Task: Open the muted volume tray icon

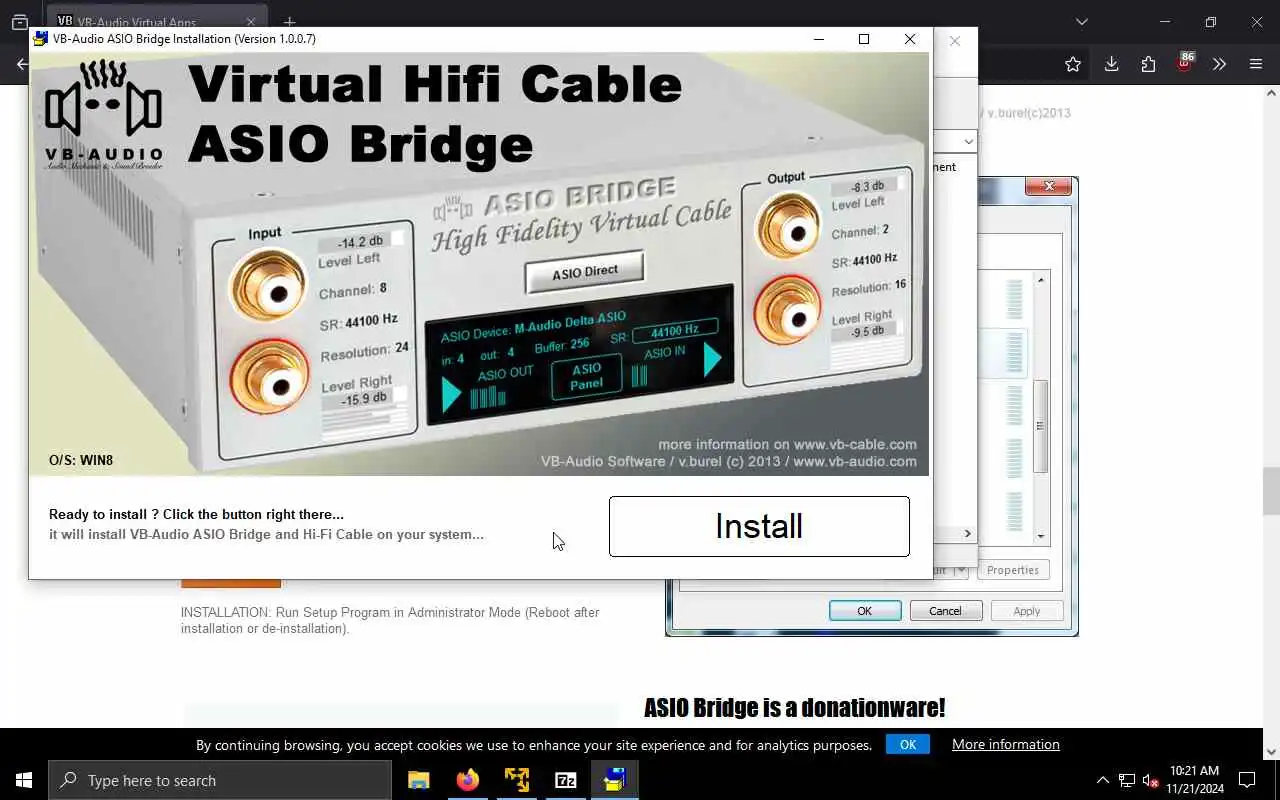Action: click(1150, 780)
